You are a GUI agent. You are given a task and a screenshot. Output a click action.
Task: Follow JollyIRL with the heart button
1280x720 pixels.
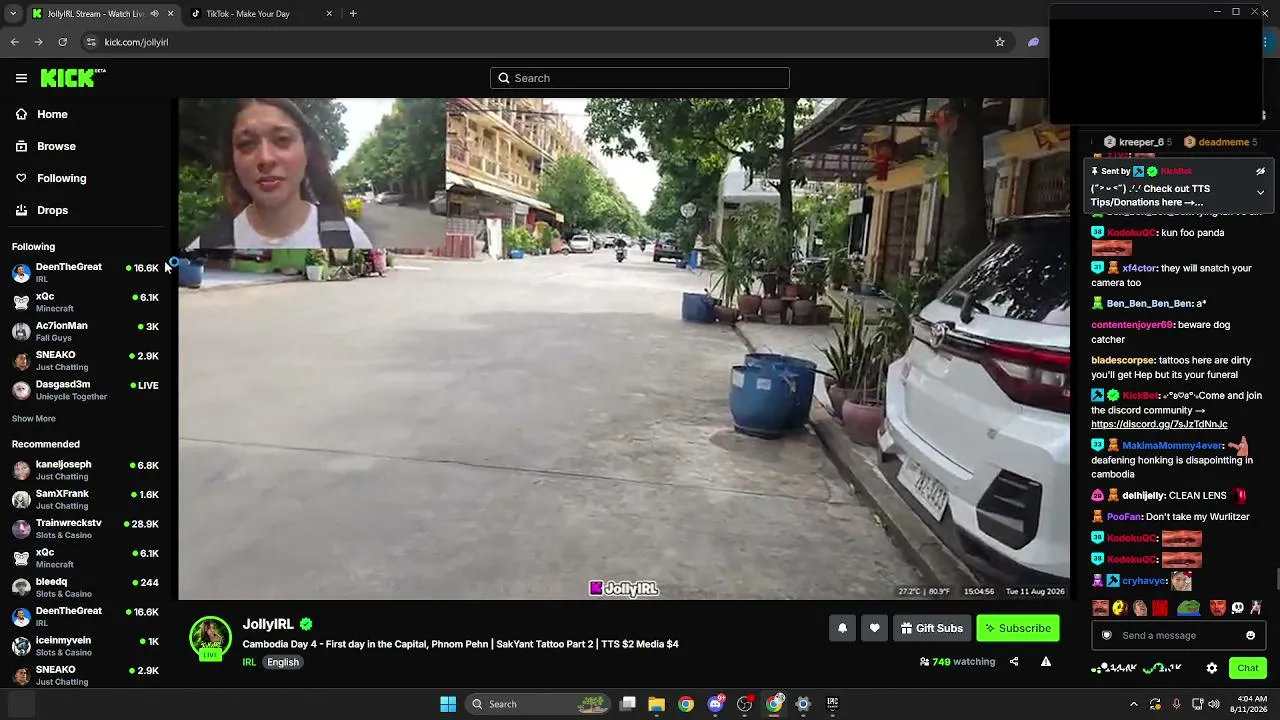tap(875, 628)
